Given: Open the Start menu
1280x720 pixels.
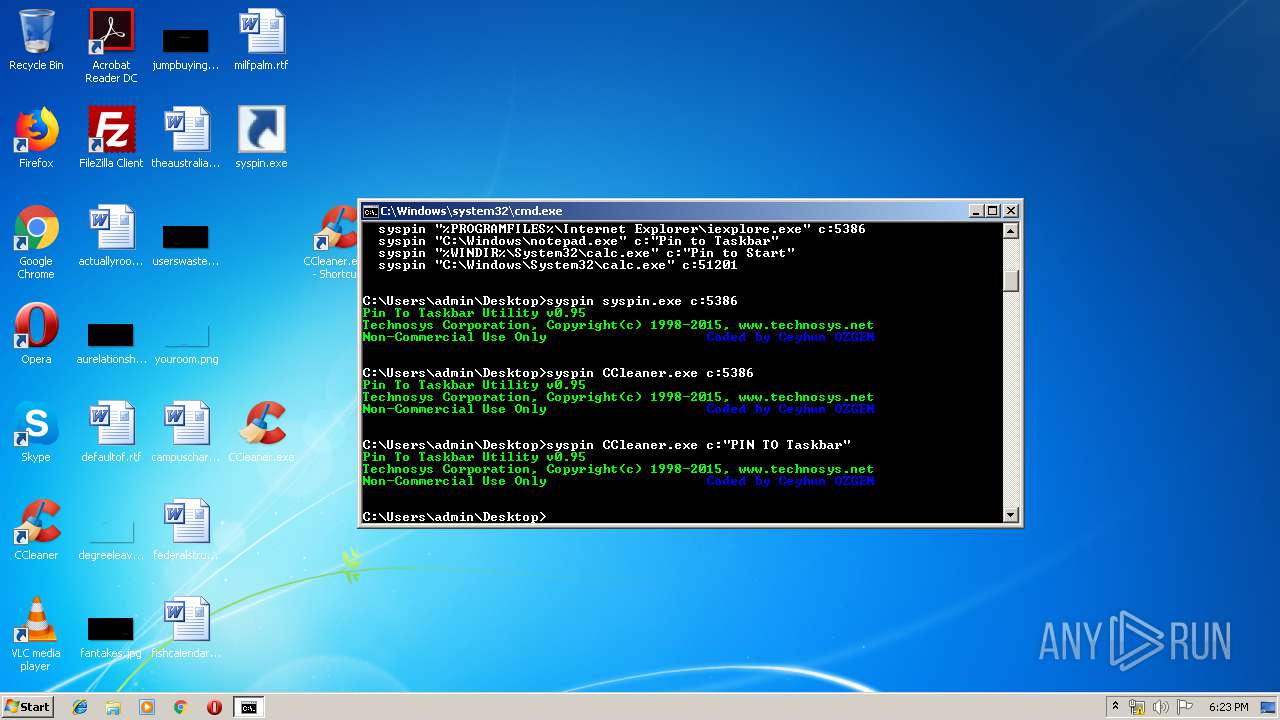Looking at the screenshot, I should click(x=27, y=707).
